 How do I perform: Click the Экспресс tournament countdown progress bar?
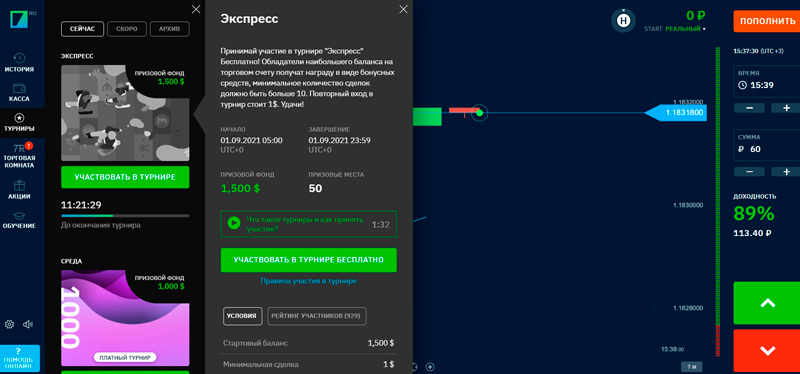click(x=125, y=216)
